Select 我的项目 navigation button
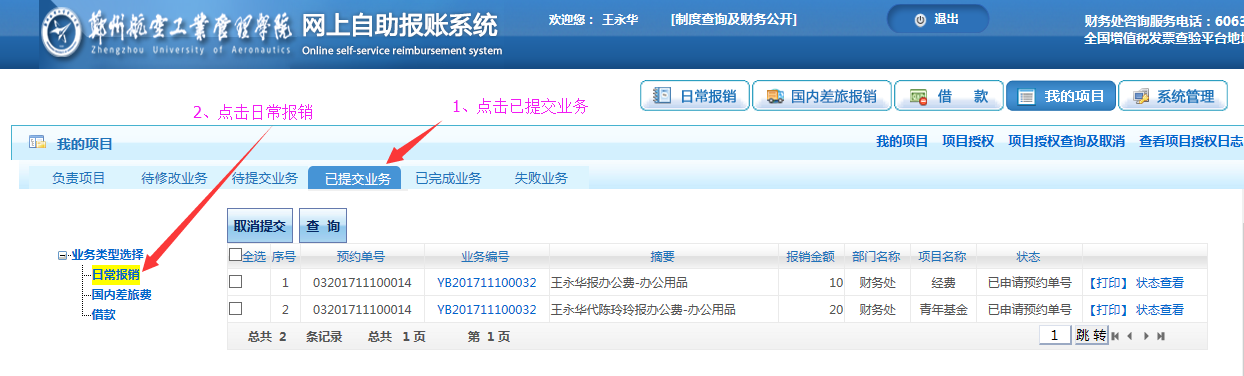1244x376 pixels. pos(1061,96)
